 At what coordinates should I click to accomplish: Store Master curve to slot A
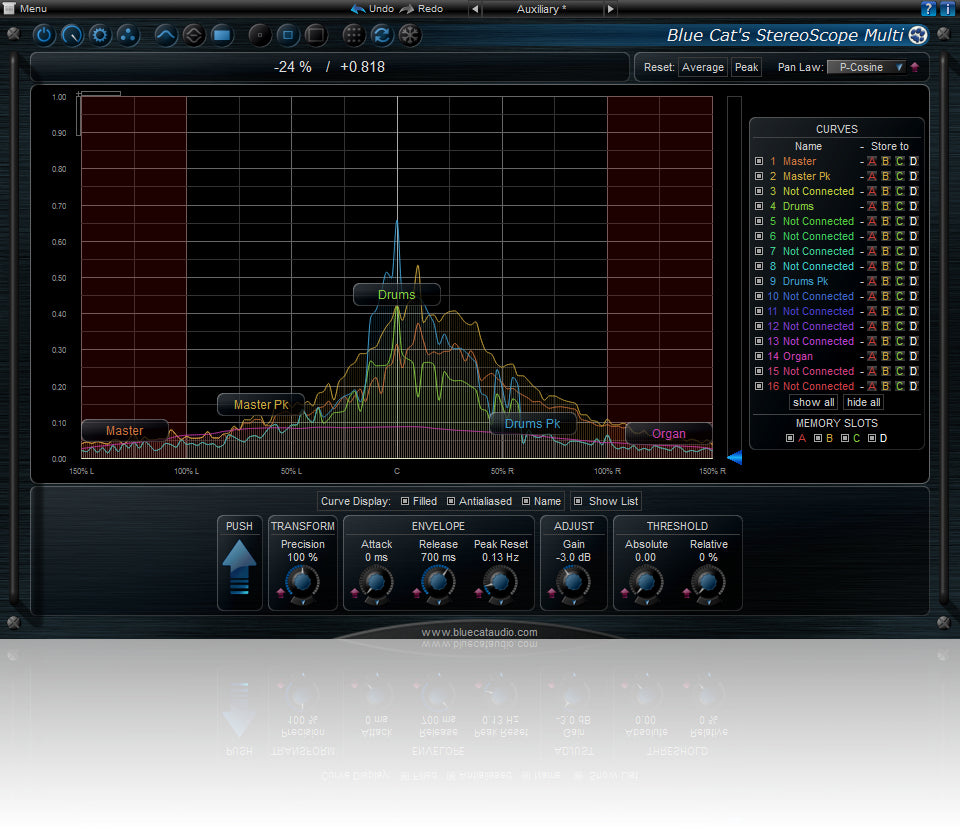[x=872, y=161]
